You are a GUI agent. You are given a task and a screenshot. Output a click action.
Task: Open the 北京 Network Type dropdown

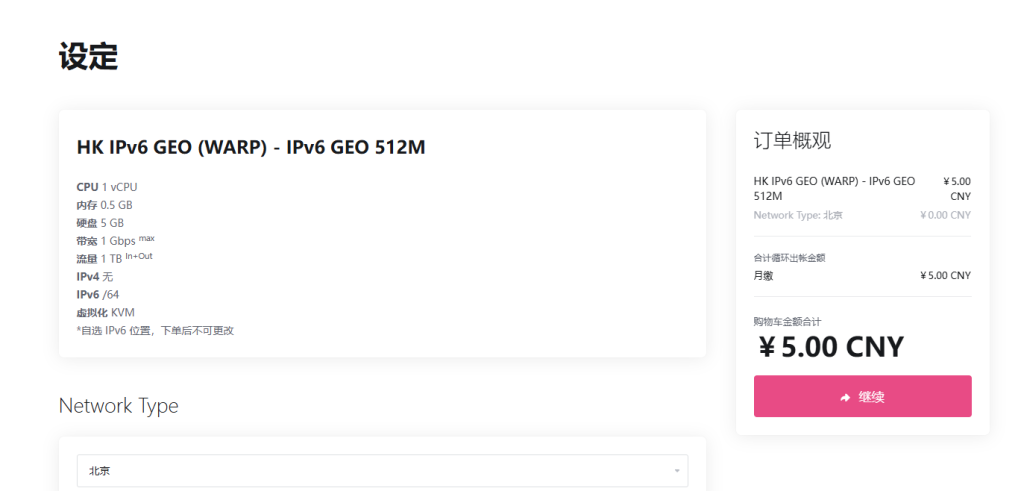click(x=382, y=470)
